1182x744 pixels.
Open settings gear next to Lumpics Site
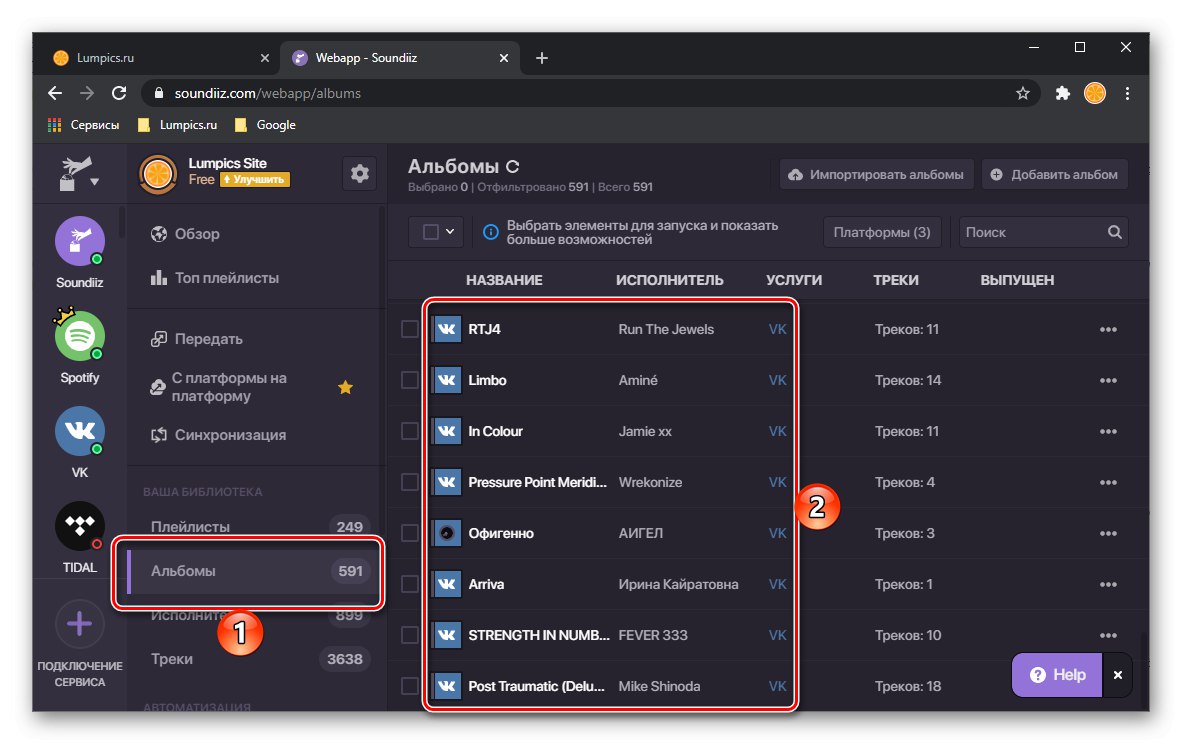(x=360, y=174)
